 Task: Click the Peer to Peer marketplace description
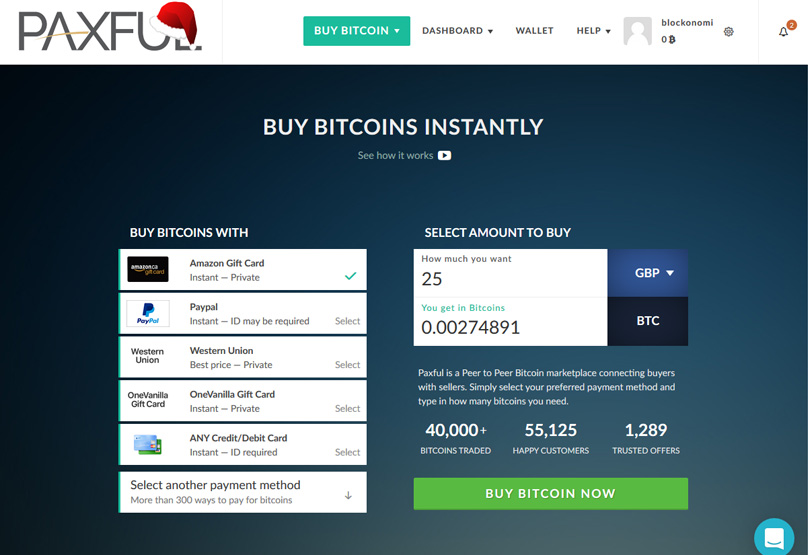546,387
